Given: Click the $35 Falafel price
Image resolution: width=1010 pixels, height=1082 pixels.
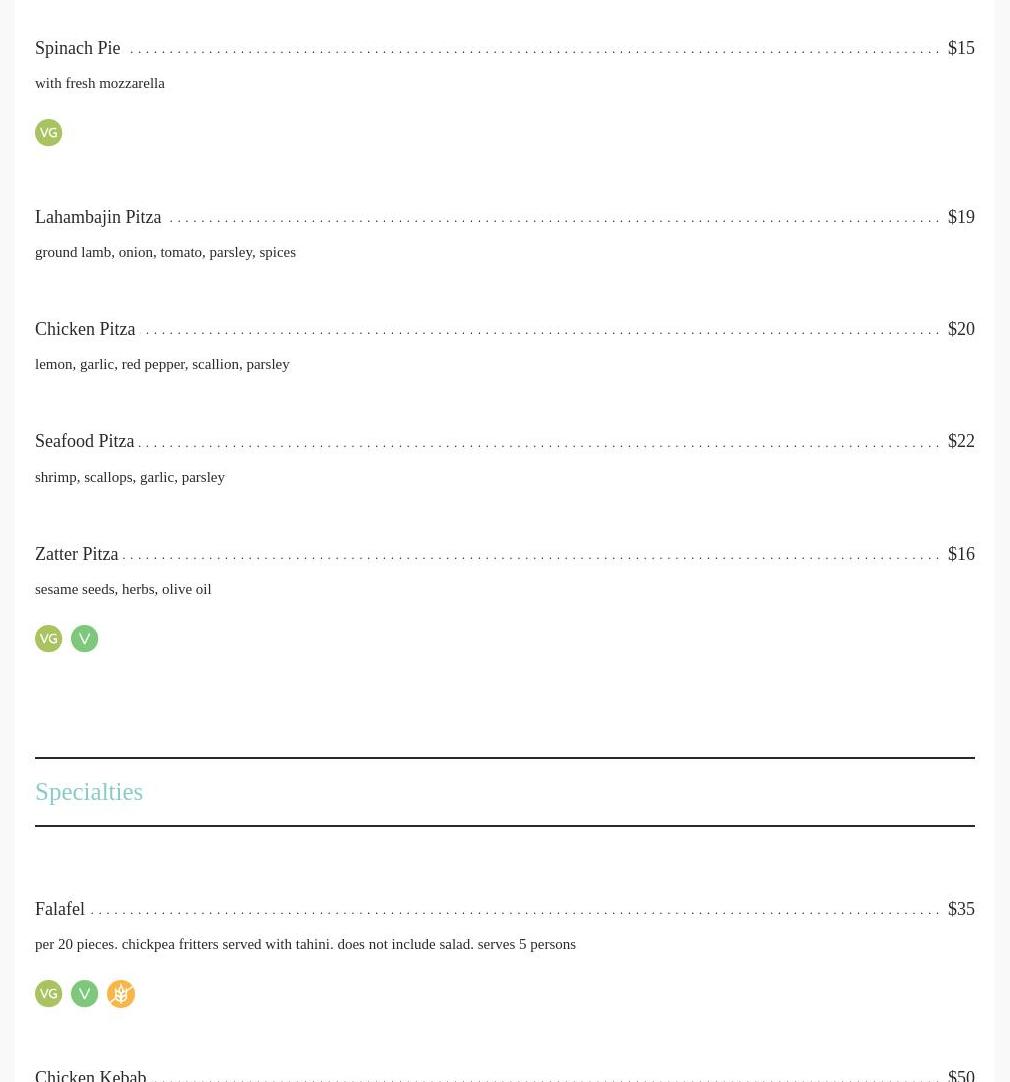Looking at the screenshot, I should click(961, 909).
